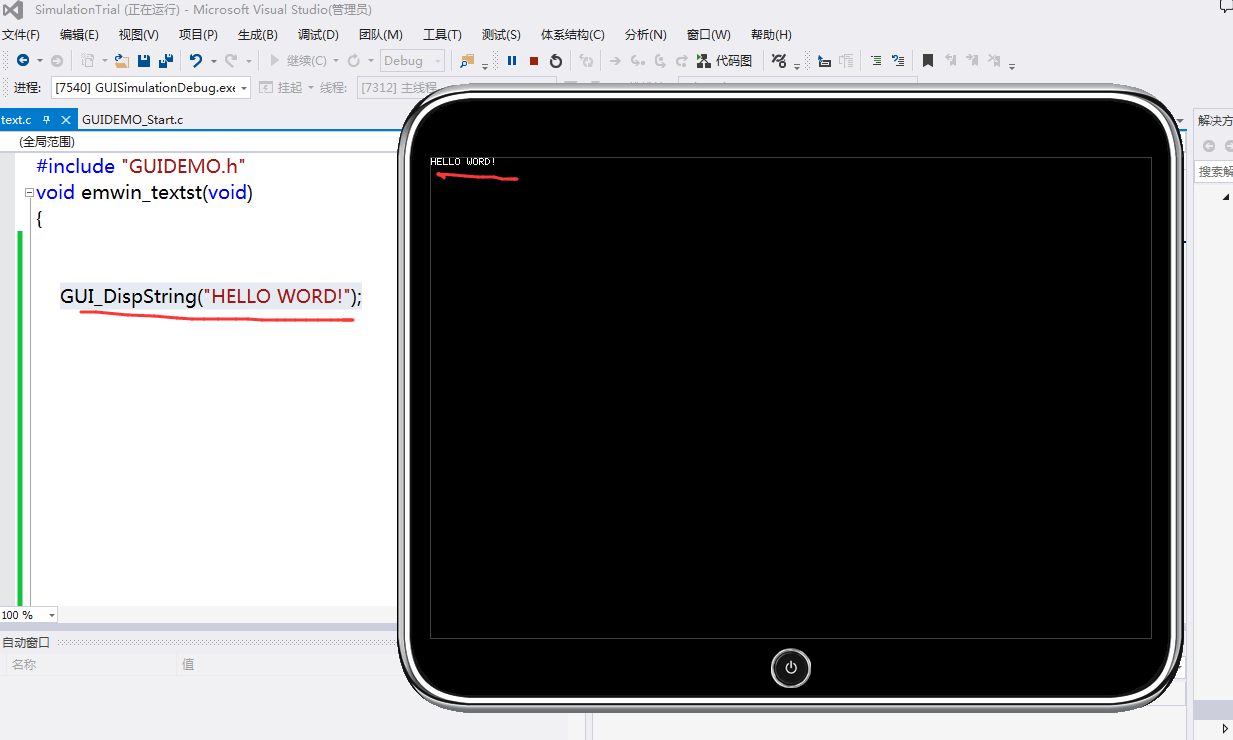Close the text.c editor tab
1233x740 pixels.
(66, 119)
